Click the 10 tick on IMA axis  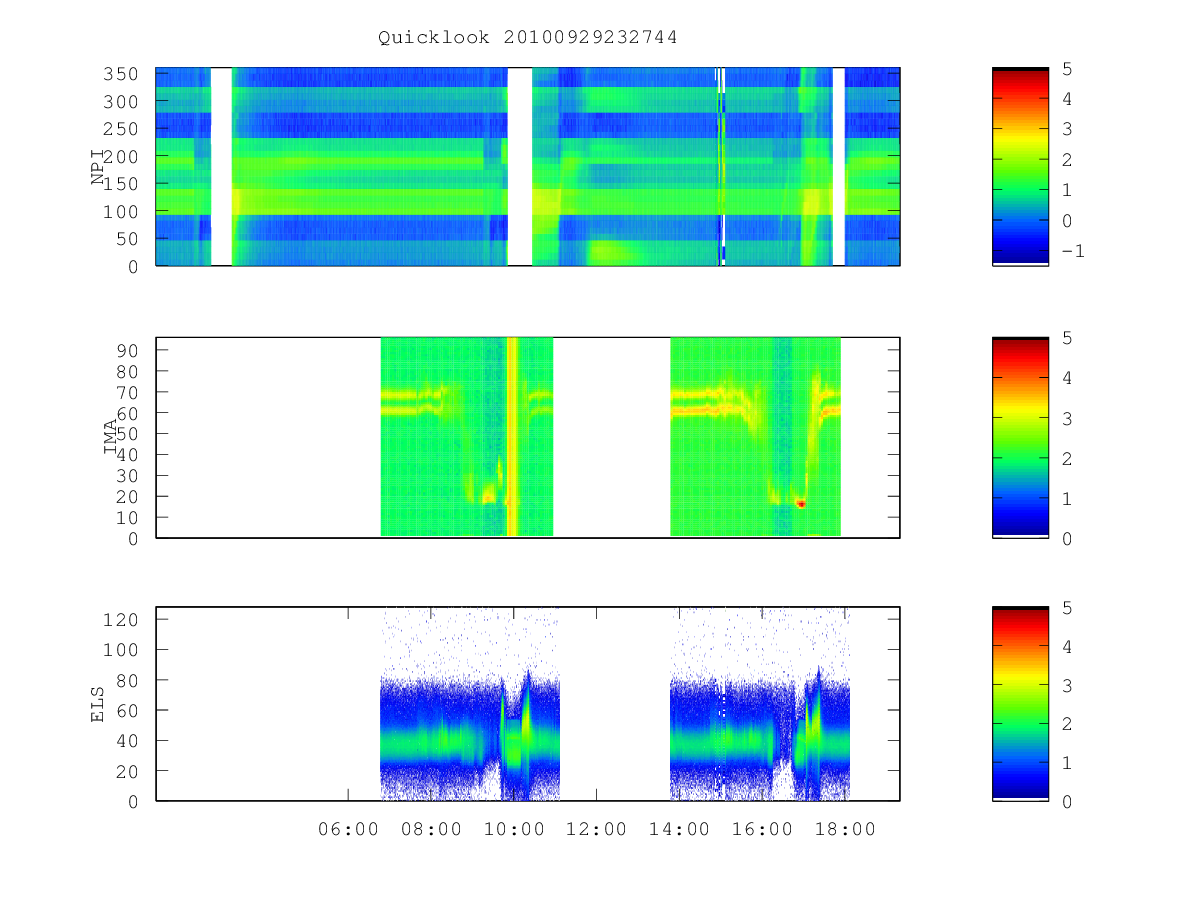click(128, 517)
